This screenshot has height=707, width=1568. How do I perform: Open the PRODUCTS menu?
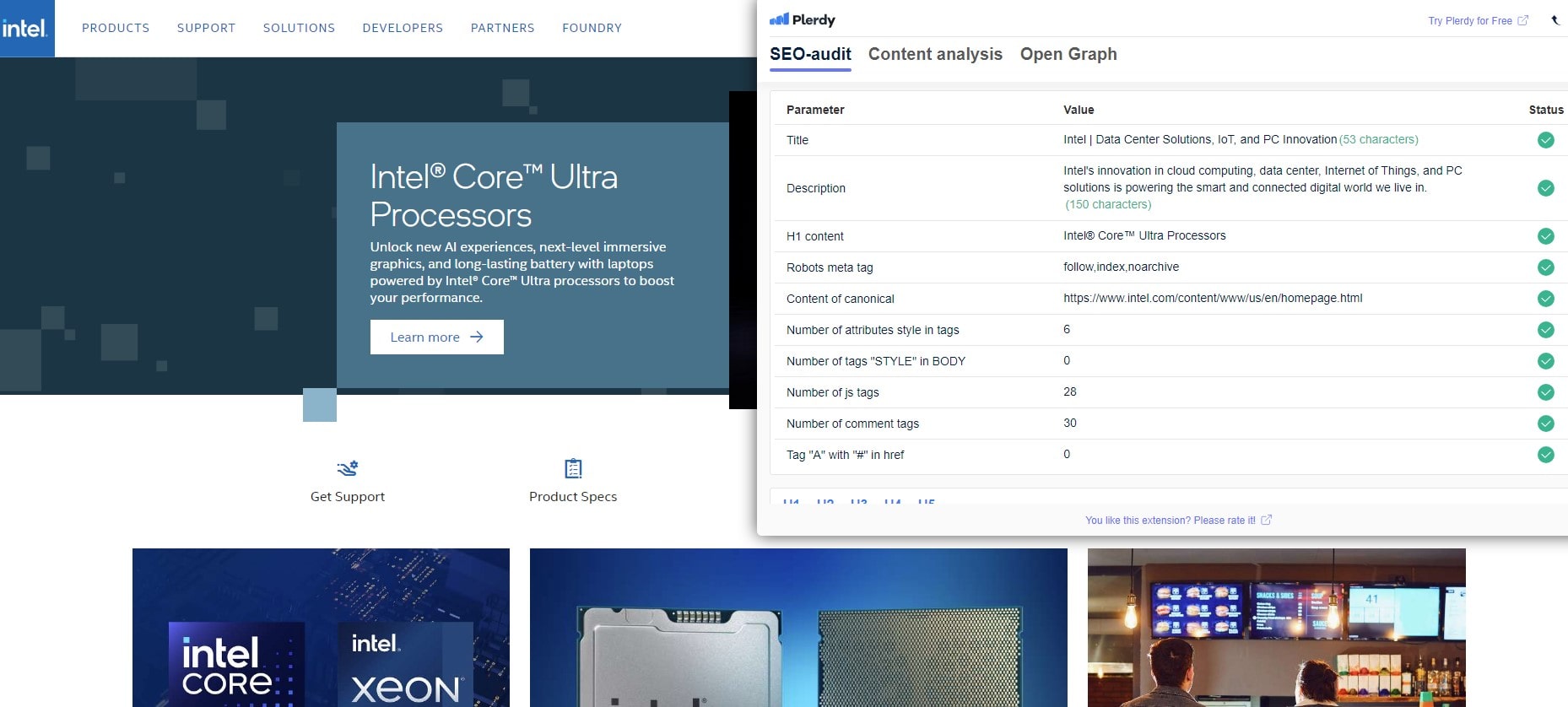coord(116,28)
